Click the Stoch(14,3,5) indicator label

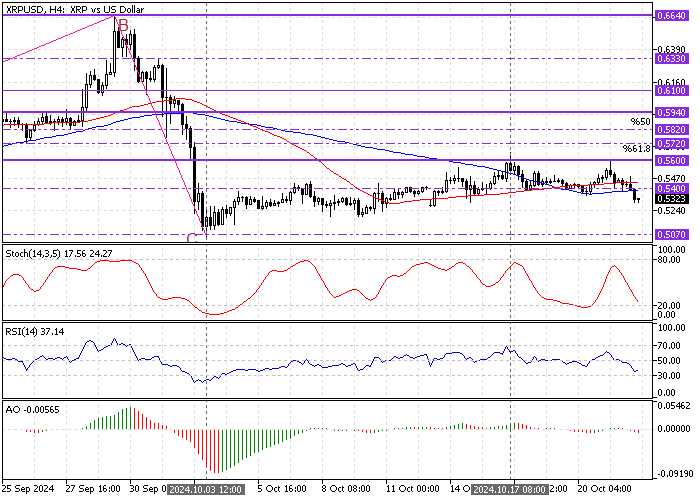tap(59, 254)
